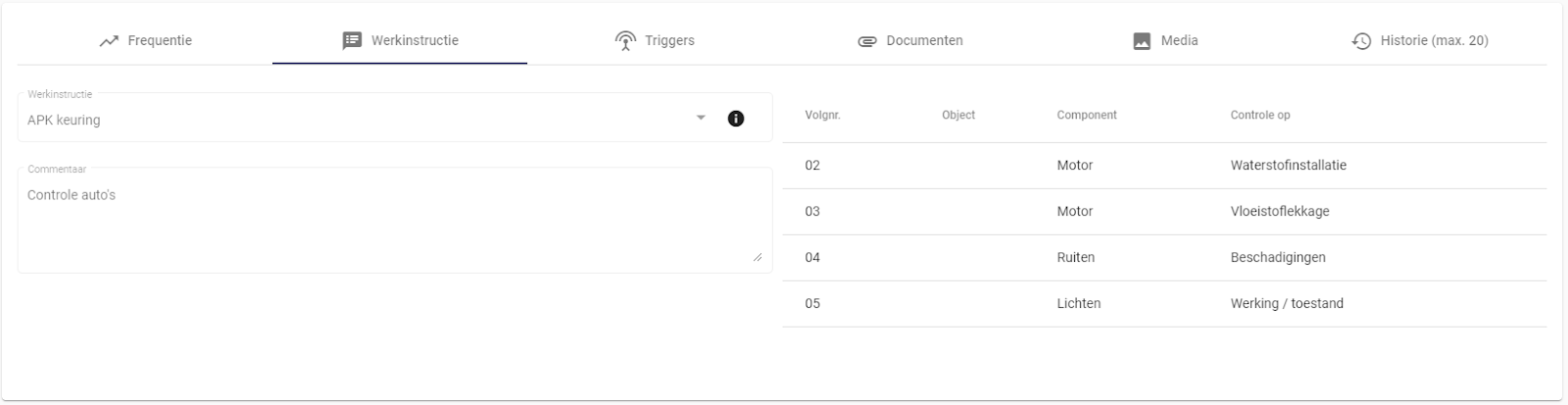Select row 02 Waterstofinstallatie
Viewport: 1568px width, 405px height.
1163,166
